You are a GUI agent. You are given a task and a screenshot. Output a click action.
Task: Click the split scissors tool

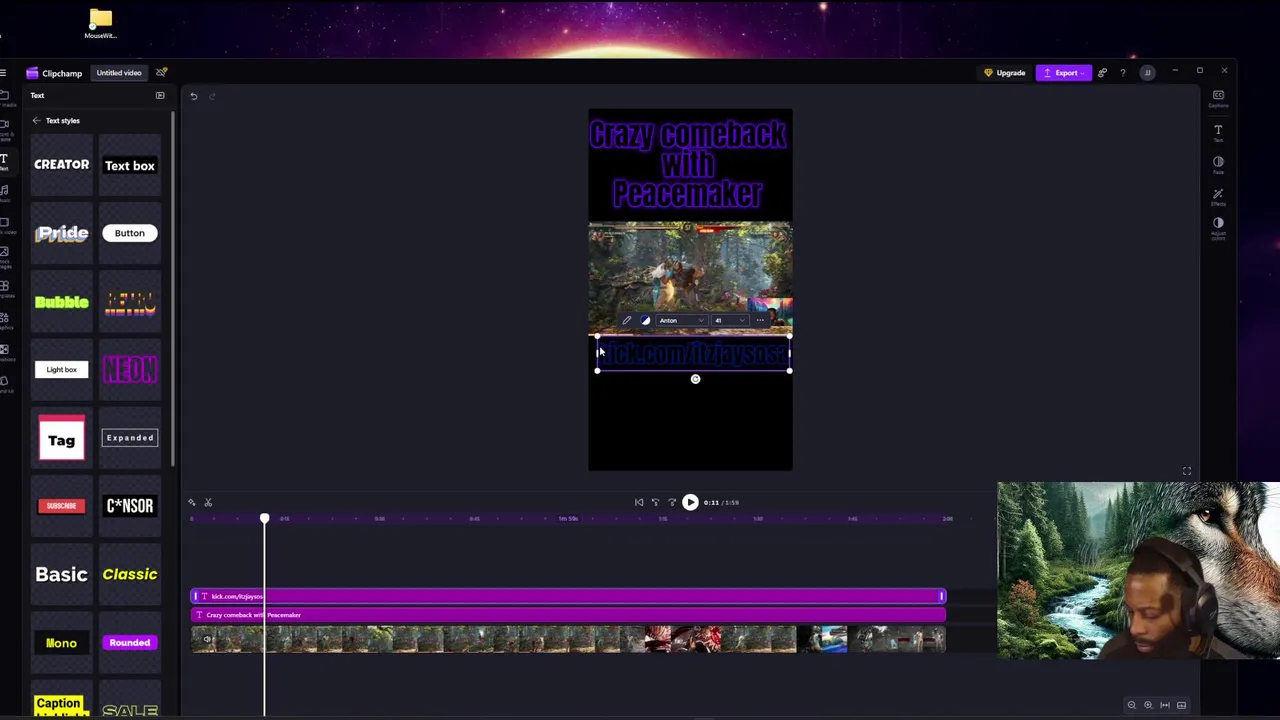(x=208, y=503)
